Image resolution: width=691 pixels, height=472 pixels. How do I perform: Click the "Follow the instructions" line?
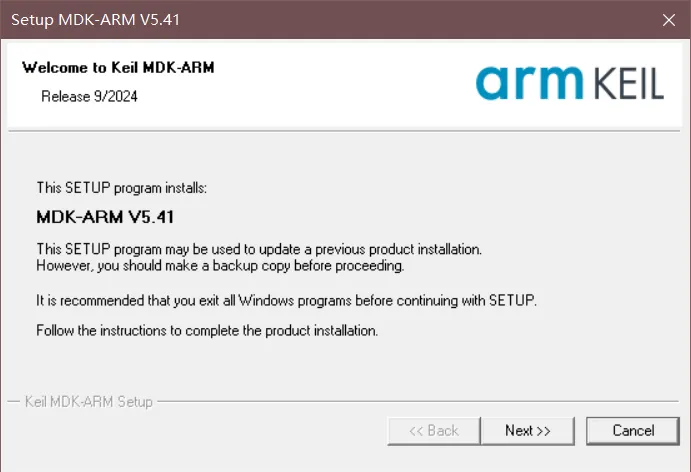point(207,330)
